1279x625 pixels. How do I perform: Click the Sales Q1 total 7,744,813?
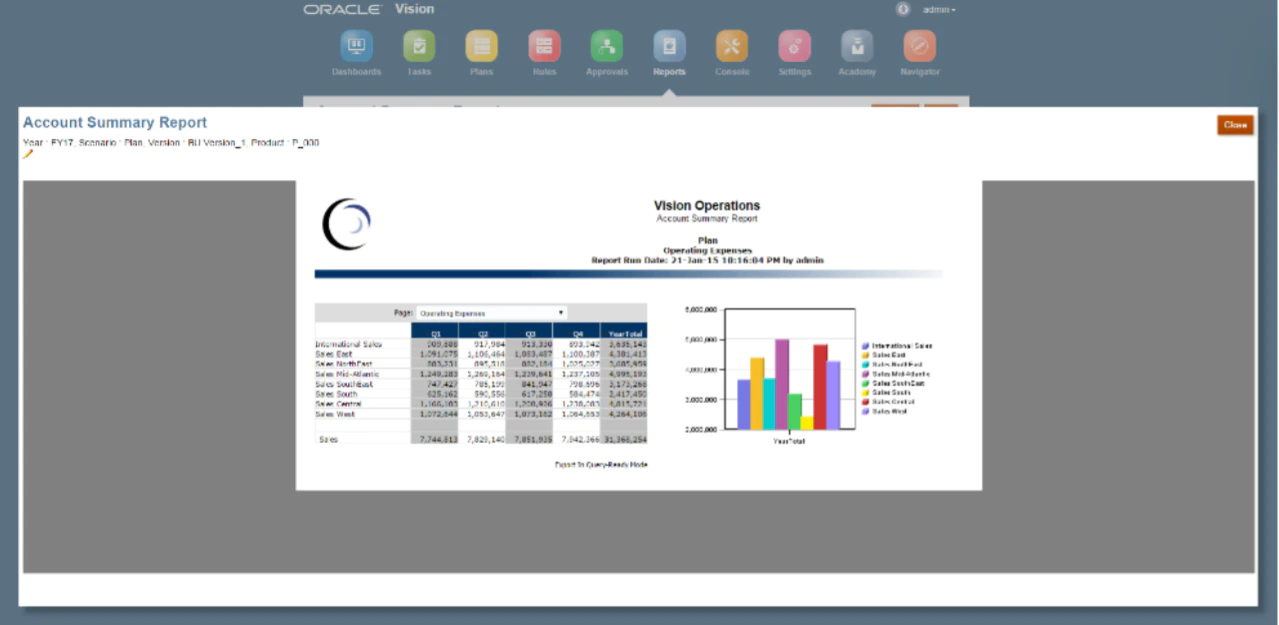(437, 439)
